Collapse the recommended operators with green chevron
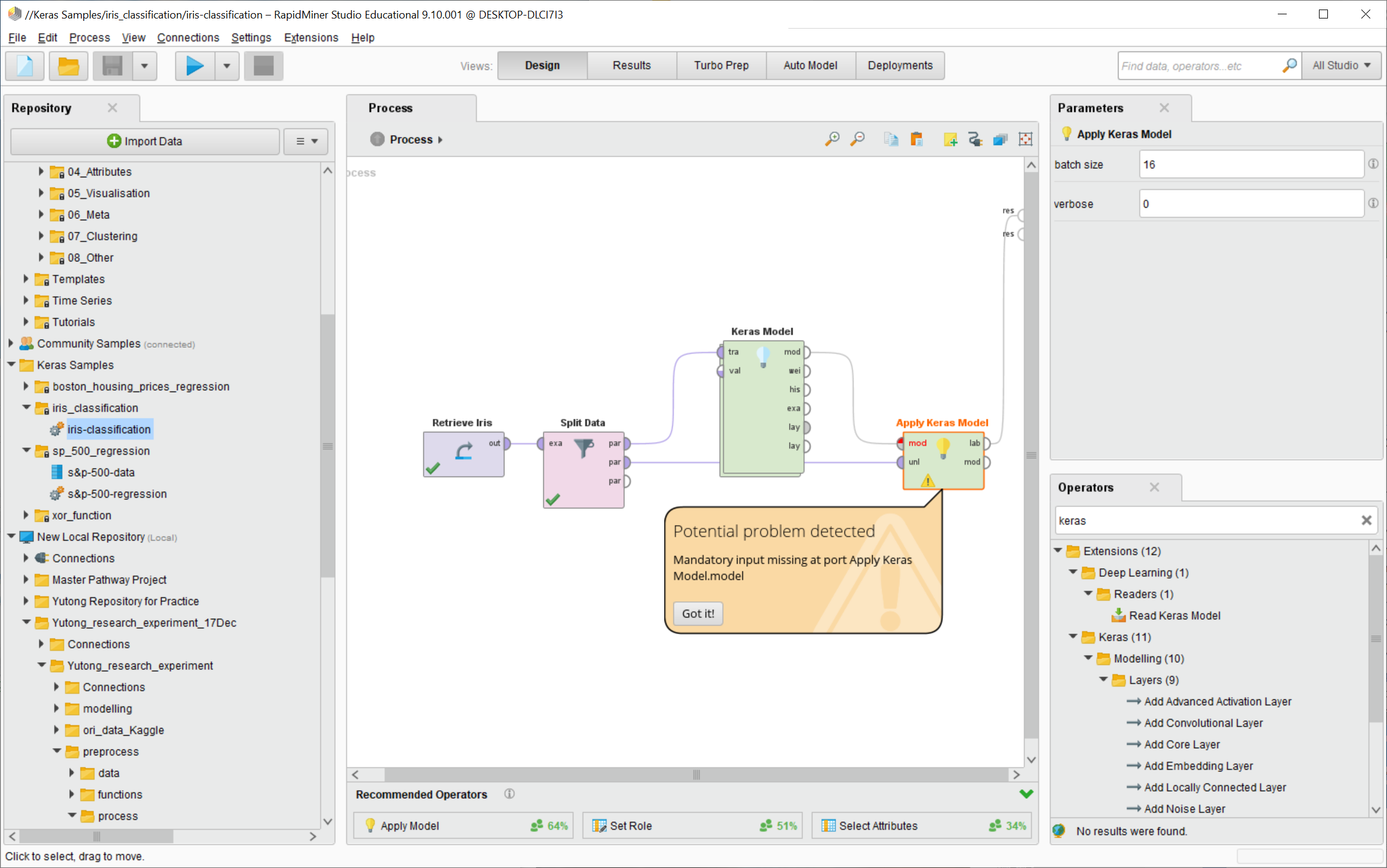 [1027, 794]
